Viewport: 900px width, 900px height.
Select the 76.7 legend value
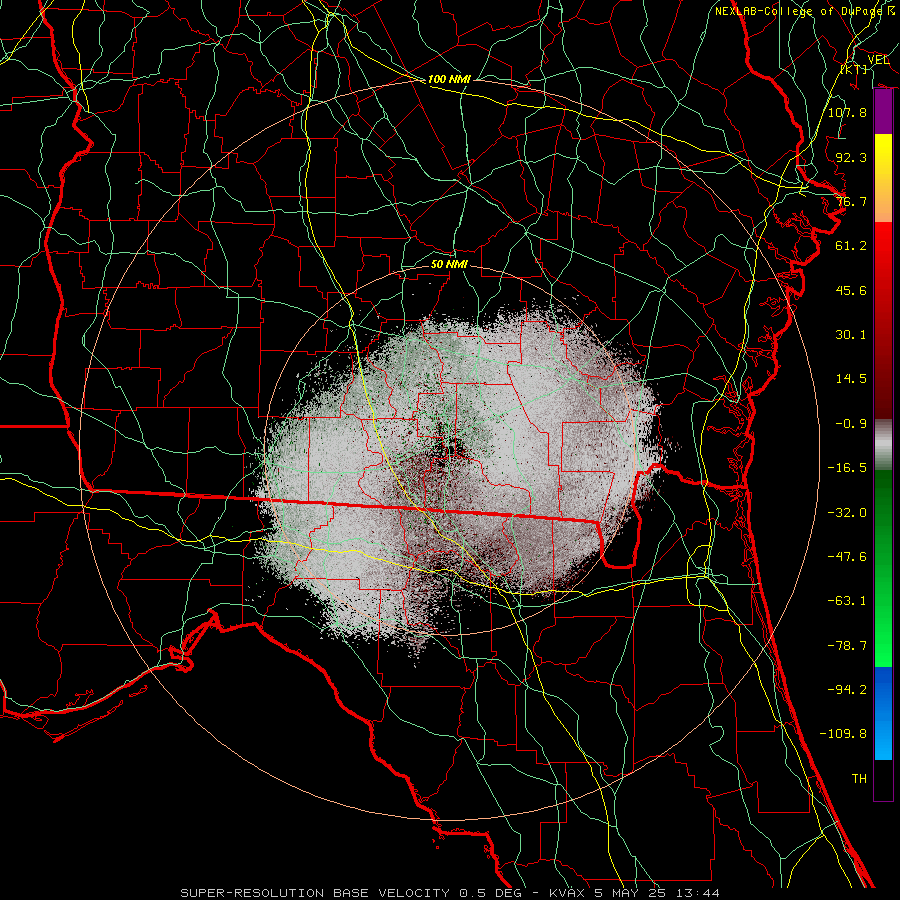(851, 201)
